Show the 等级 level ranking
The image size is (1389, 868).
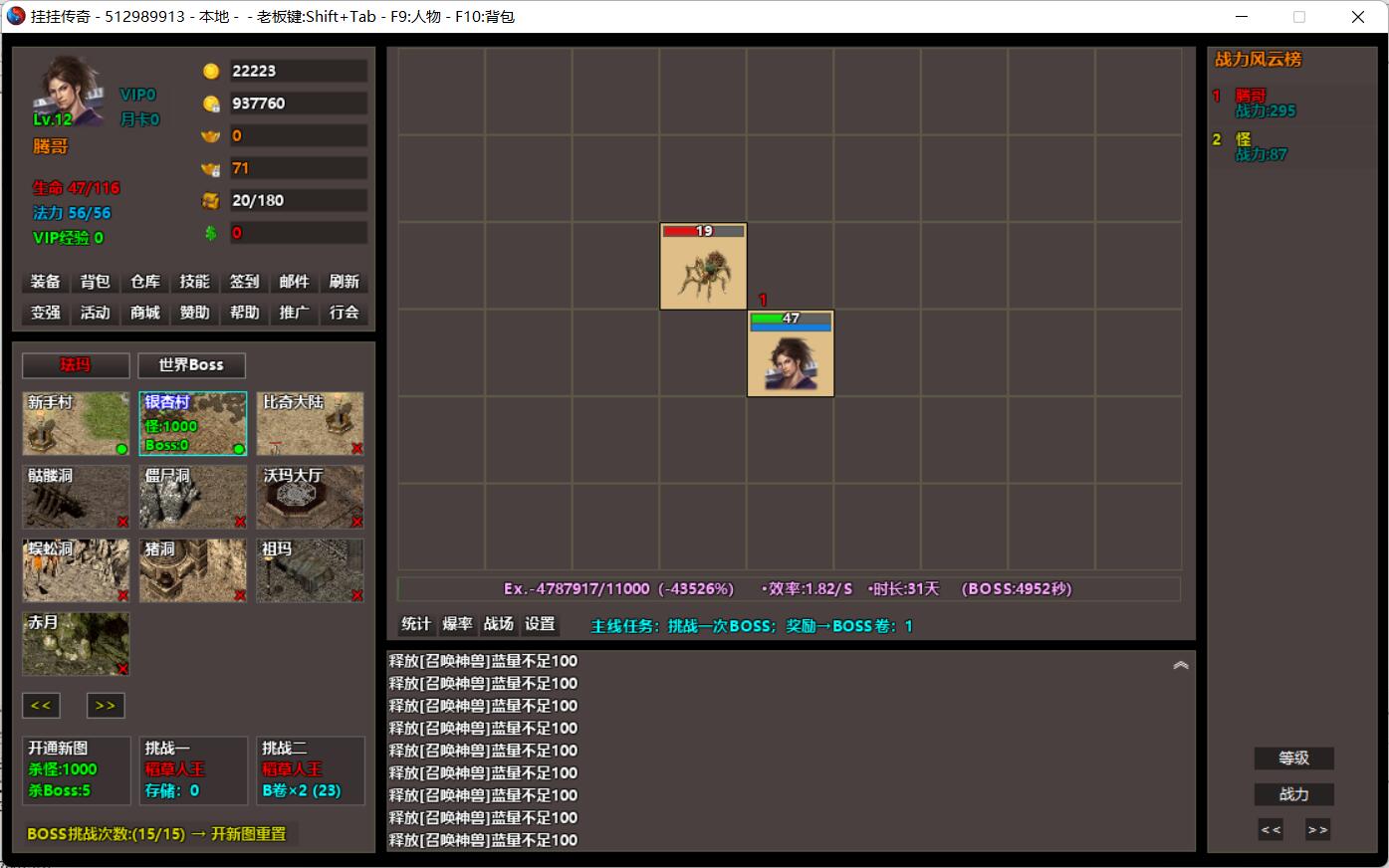[x=1293, y=759]
